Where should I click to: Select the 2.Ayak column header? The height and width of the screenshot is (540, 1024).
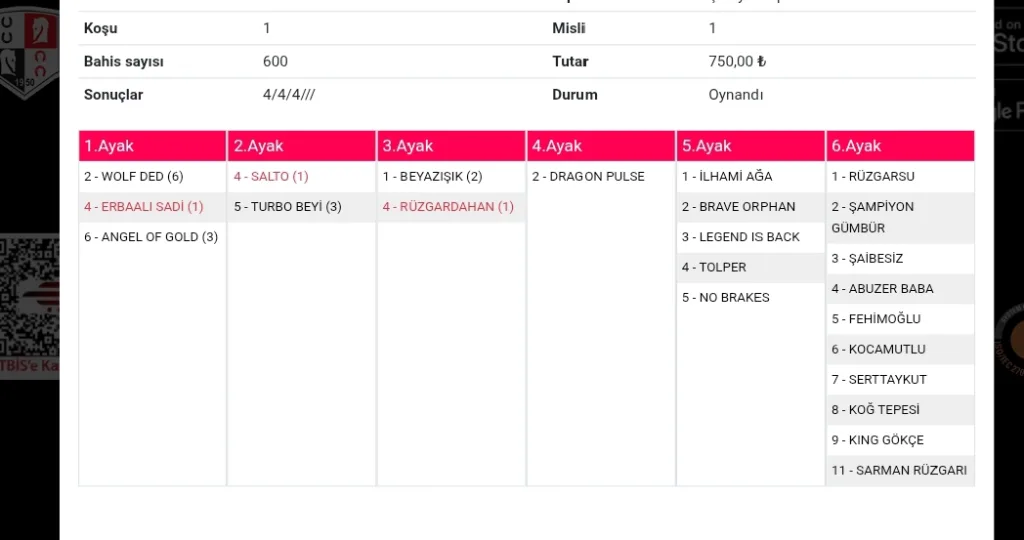(x=302, y=146)
